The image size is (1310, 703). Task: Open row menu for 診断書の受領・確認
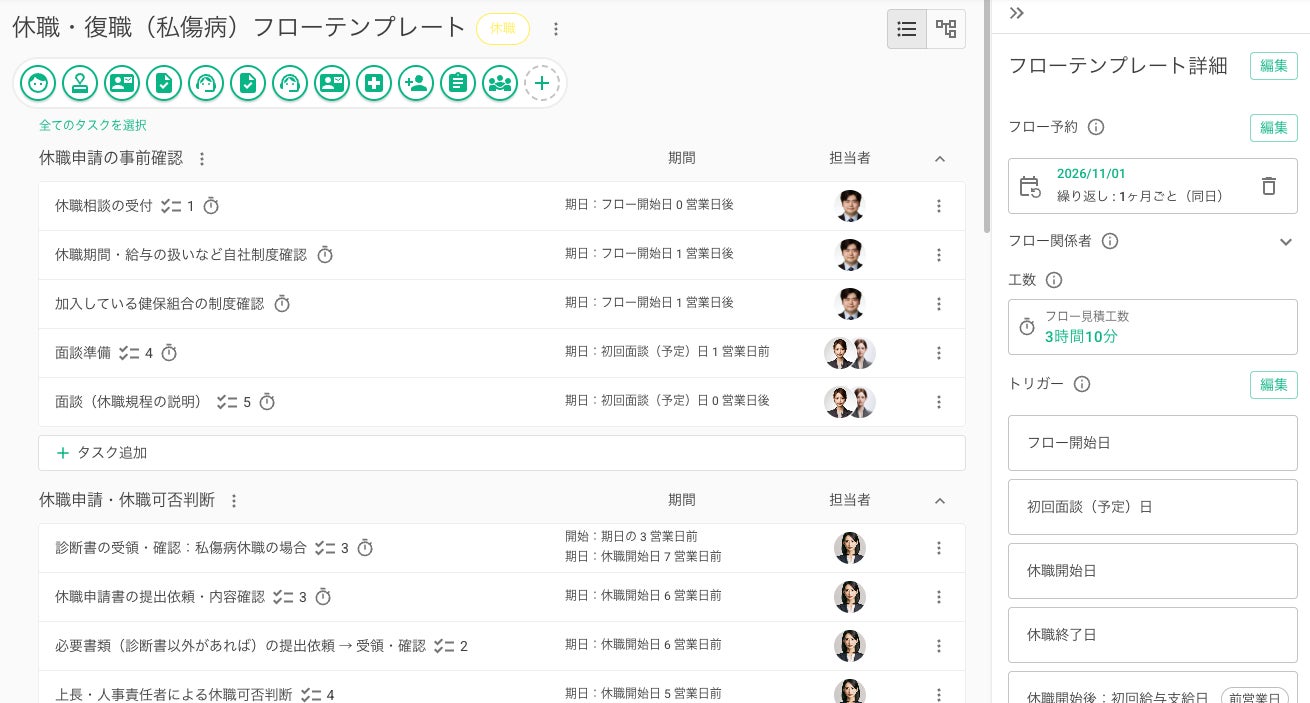pyautogui.click(x=938, y=548)
